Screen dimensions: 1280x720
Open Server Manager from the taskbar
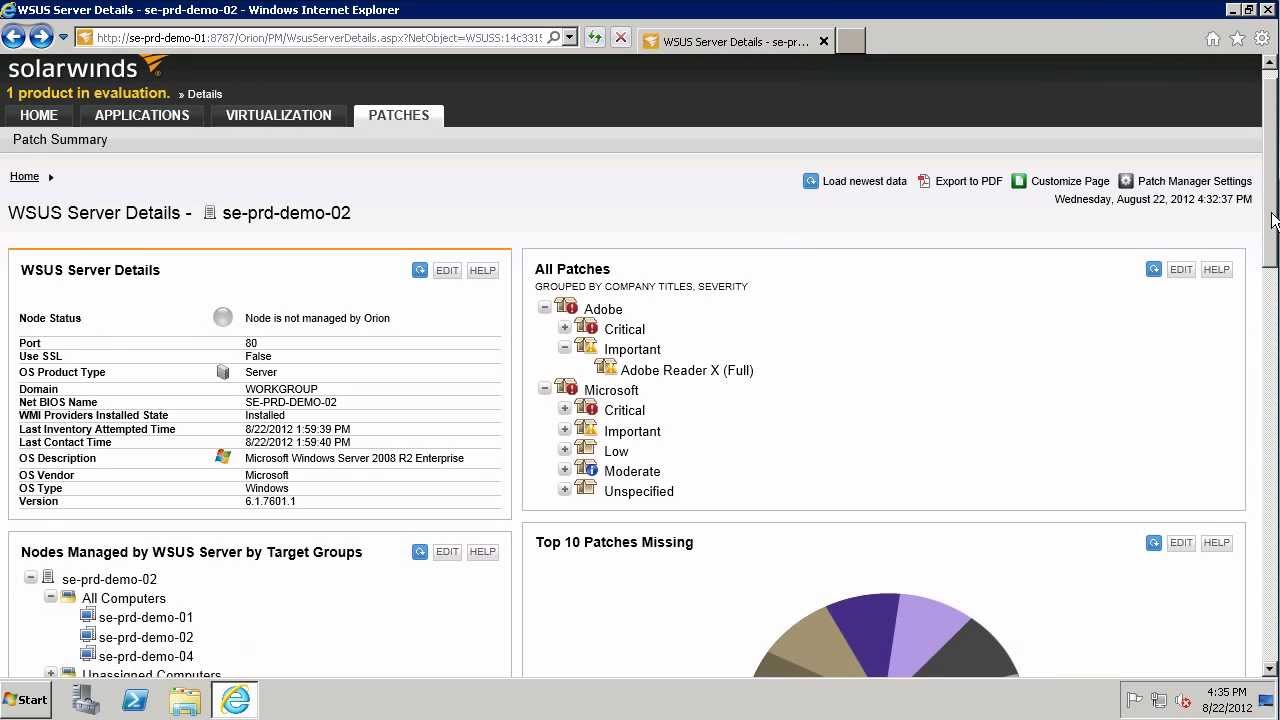pyautogui.click(x=86, y=700)
